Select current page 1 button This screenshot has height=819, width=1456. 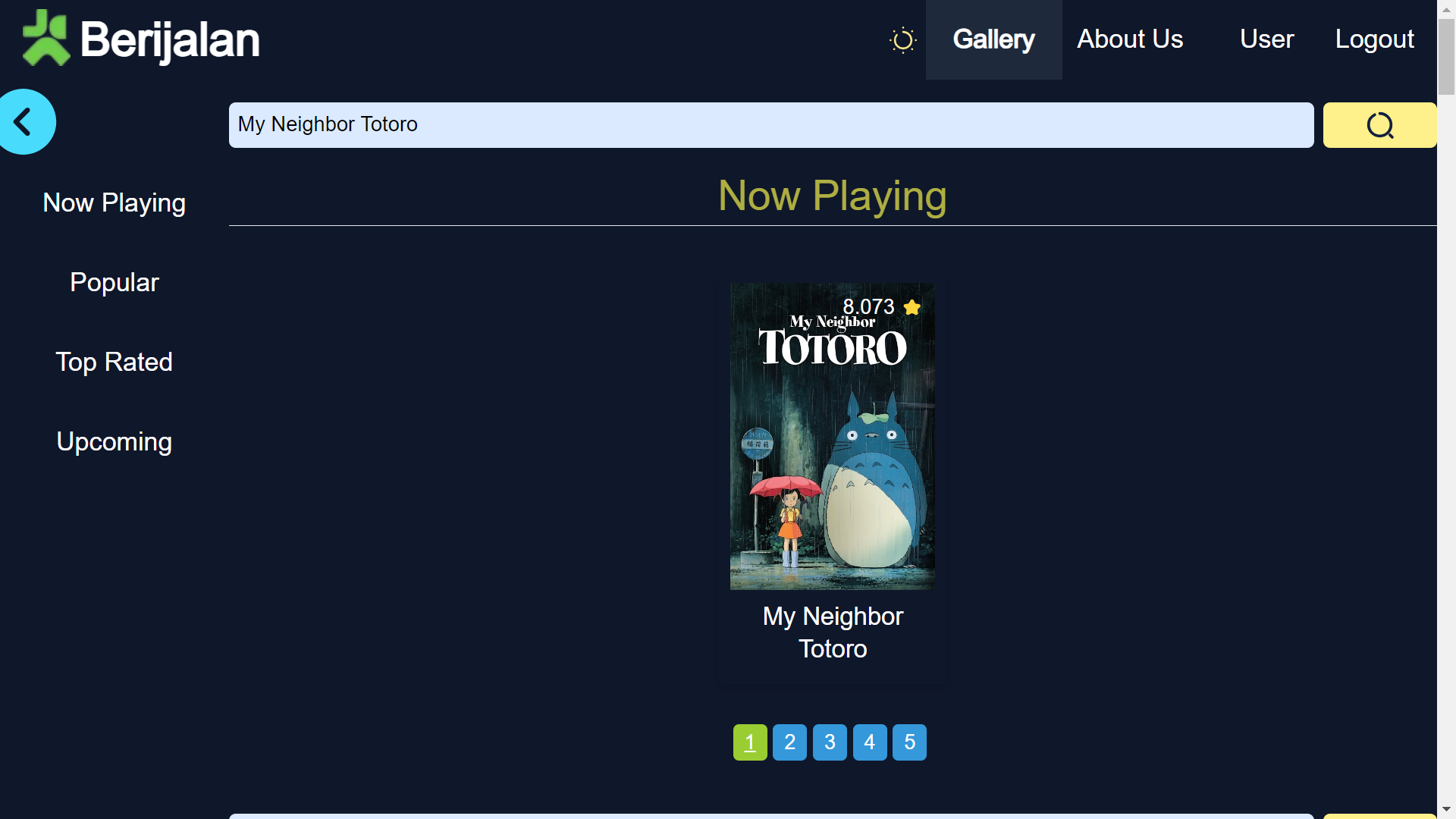(x=749, y=742)
